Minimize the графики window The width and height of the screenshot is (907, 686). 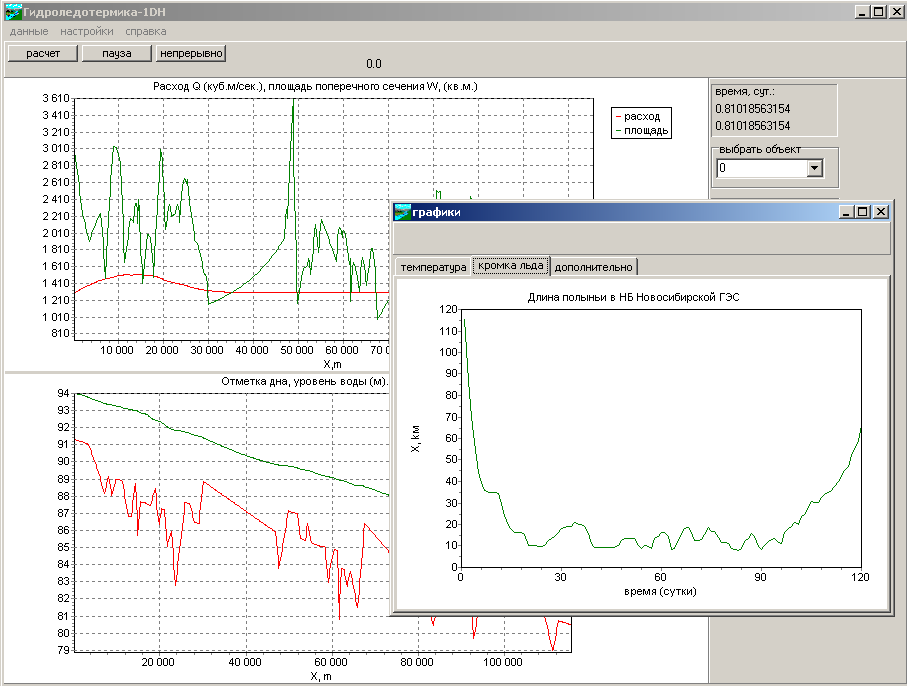tap(847, 211)
